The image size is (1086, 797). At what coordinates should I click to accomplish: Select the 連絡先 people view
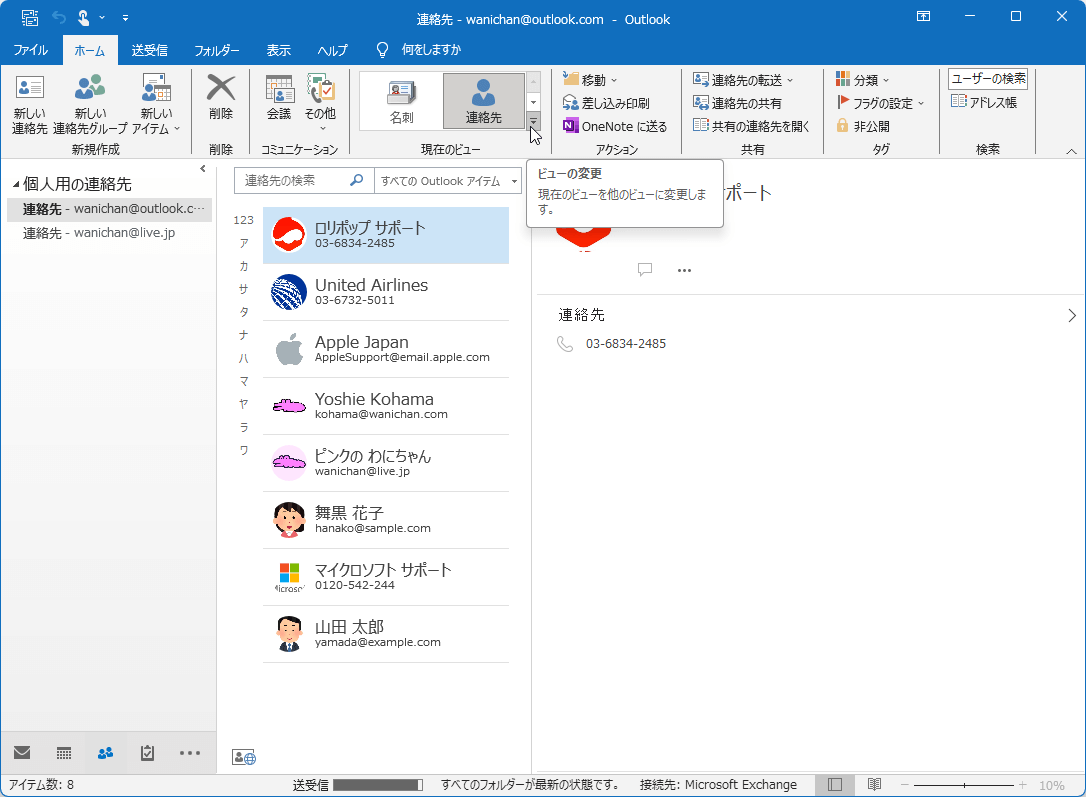tap(483, 101)
